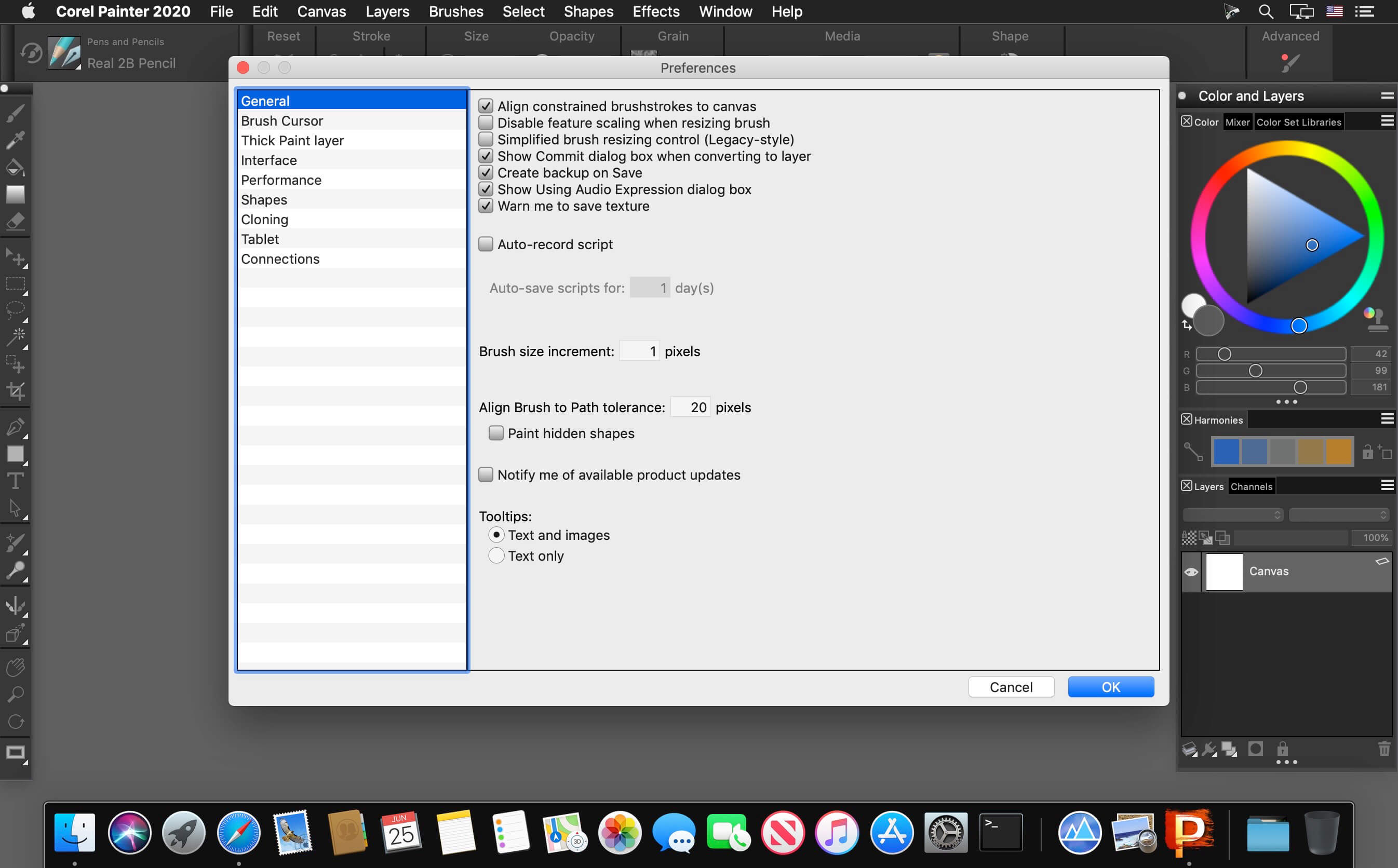This screenshot has height=868, width=1398.
Task: Select Tablet in preferences list
Action: point(352,239)
